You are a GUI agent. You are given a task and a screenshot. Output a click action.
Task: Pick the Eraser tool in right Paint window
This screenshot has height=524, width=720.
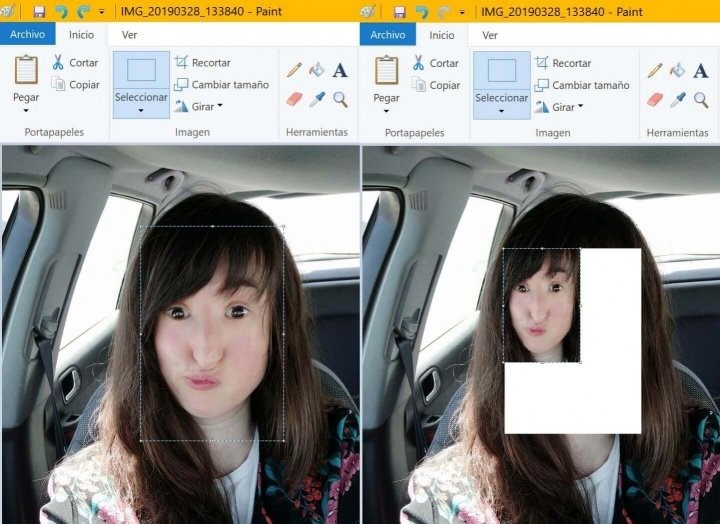pos(654,99)
